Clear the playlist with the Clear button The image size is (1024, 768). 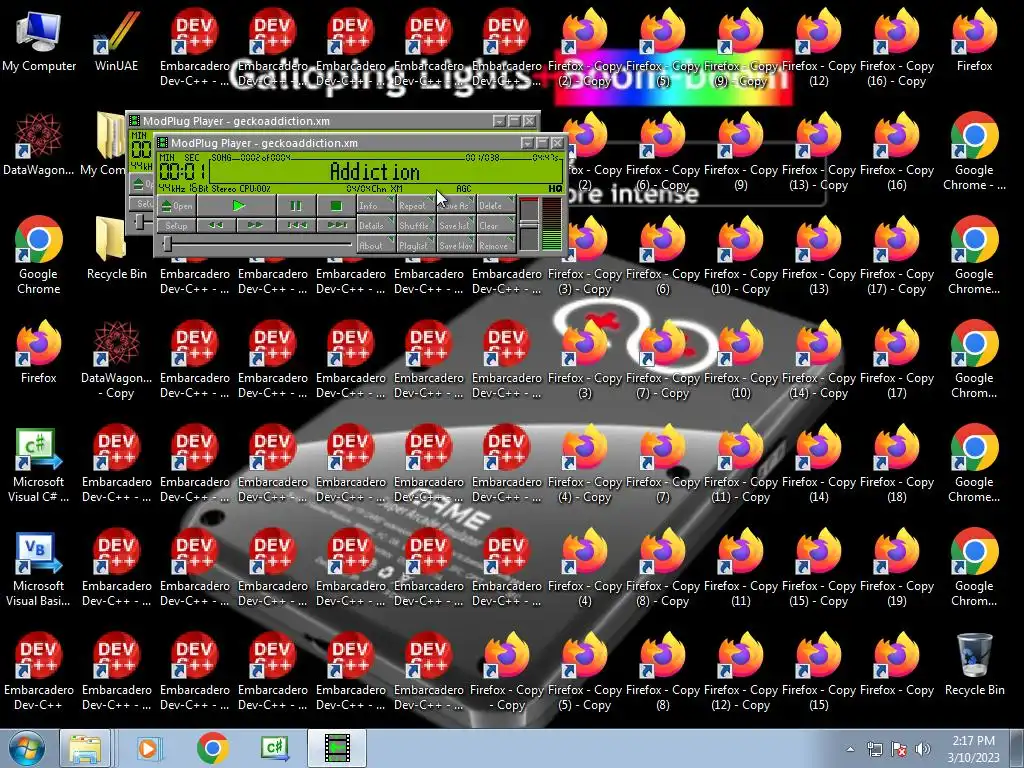[496, 225]
